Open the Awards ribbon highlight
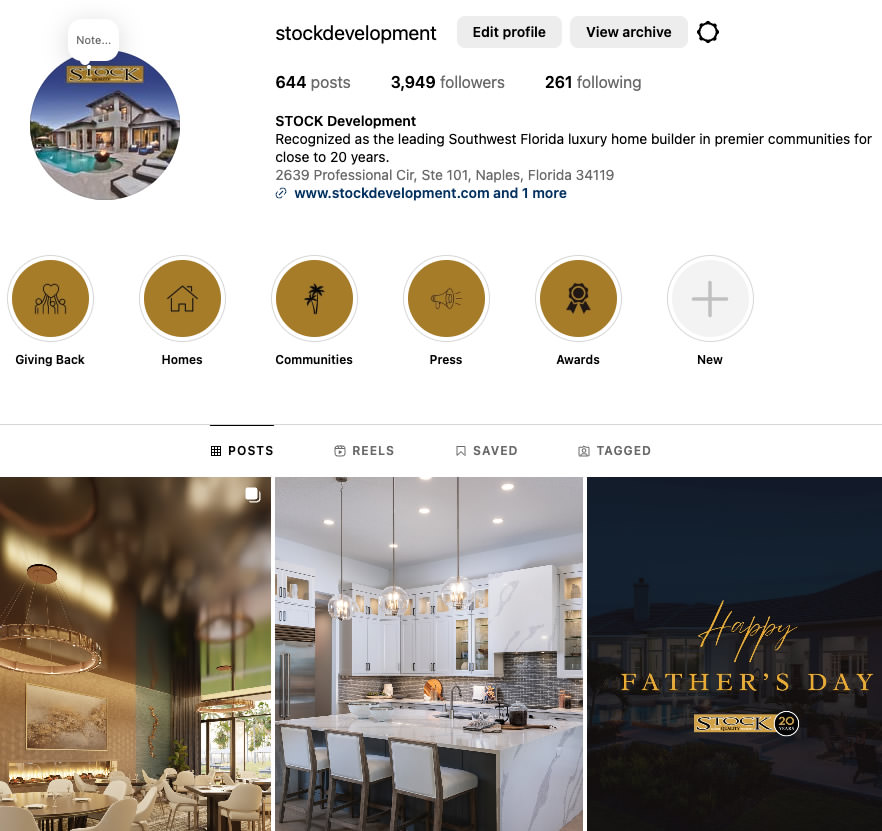 point(578,299)
